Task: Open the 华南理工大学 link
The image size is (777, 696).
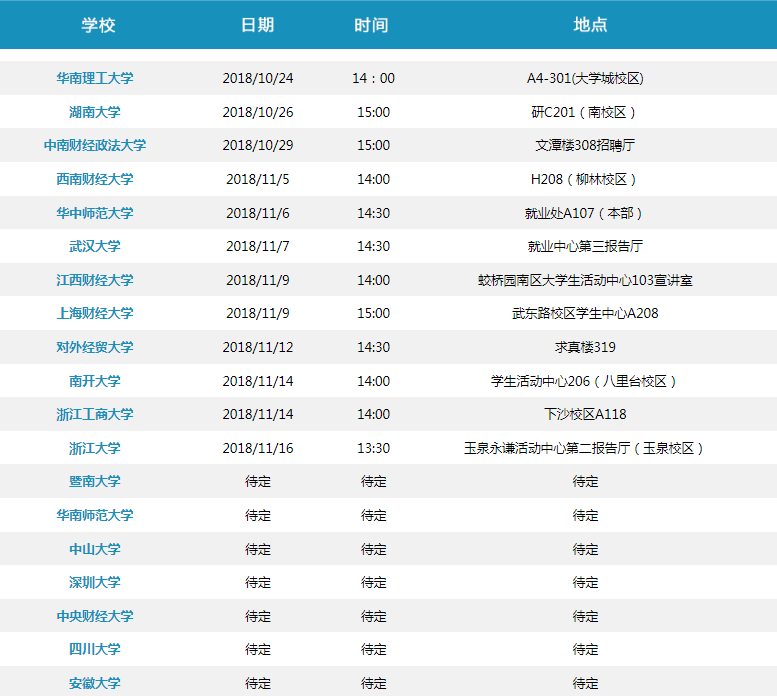Action: (x=95, y=78)
